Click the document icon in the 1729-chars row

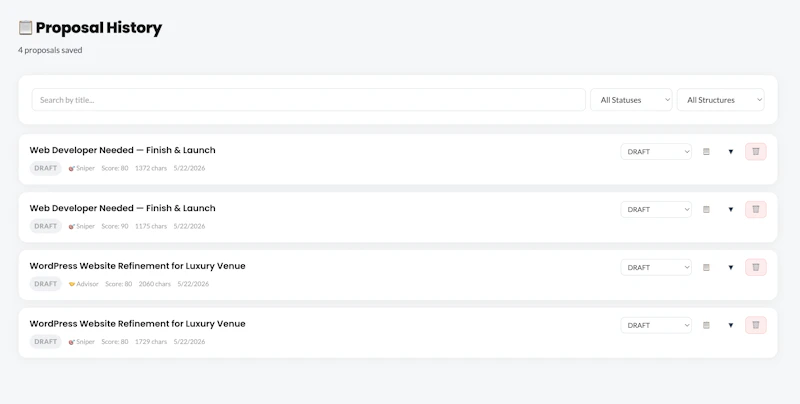click(x=706, y=325)
